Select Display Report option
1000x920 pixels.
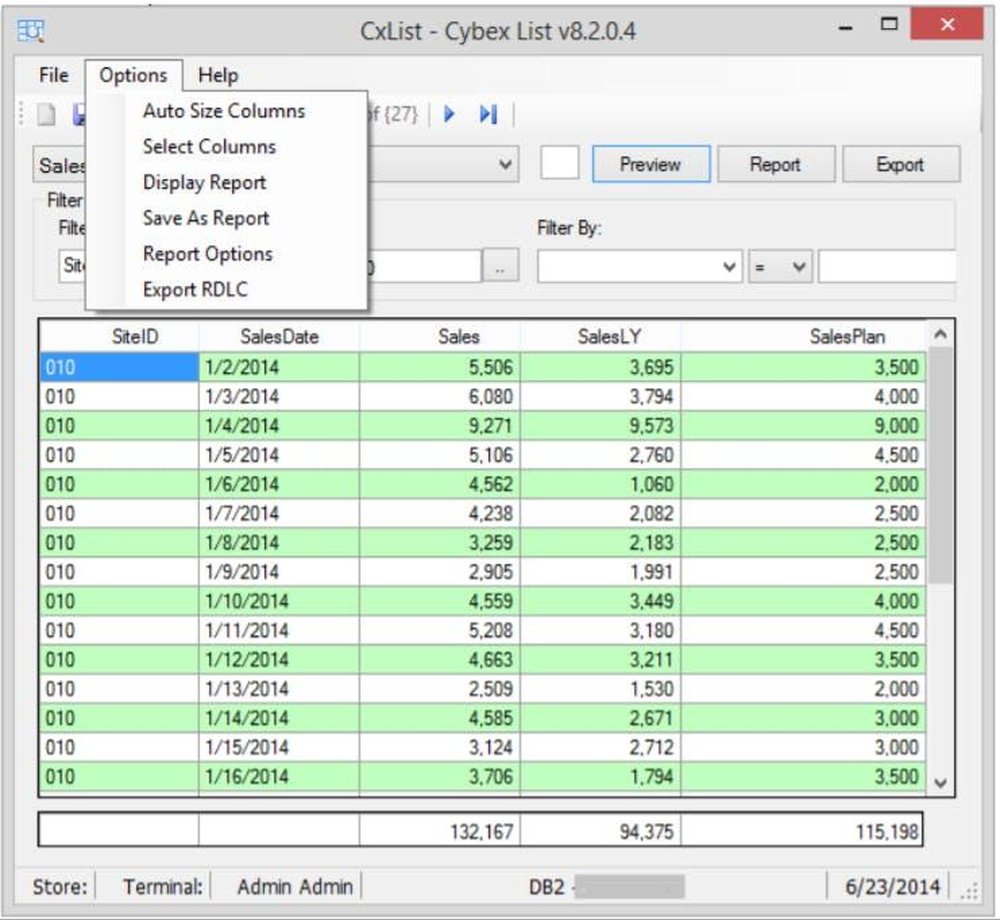pos(204,182)
